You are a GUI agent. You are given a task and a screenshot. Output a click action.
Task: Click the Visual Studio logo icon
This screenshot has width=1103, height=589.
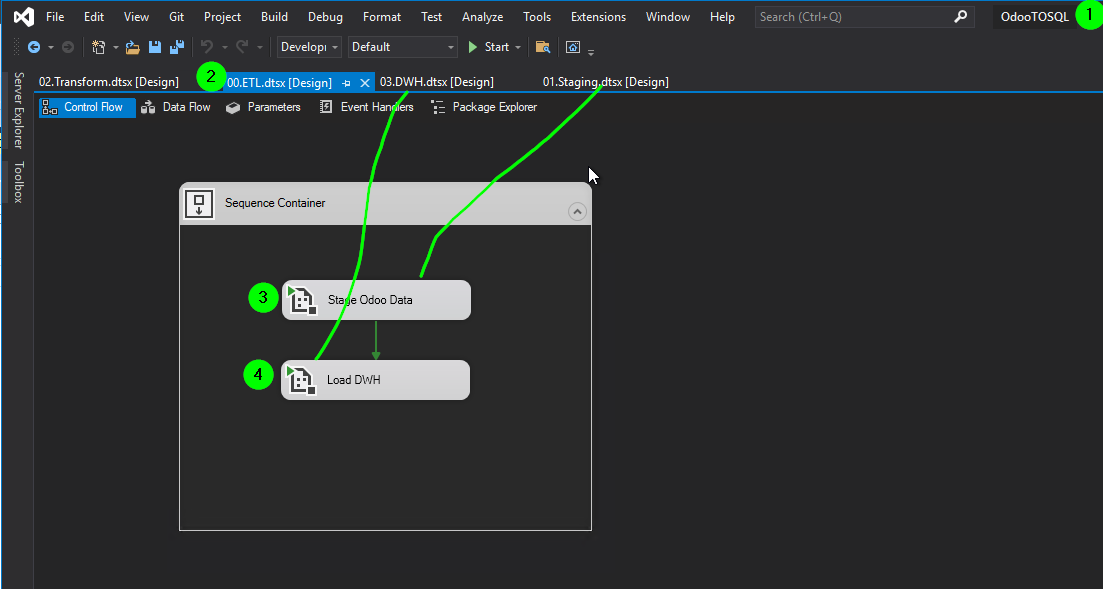point(24,16)
